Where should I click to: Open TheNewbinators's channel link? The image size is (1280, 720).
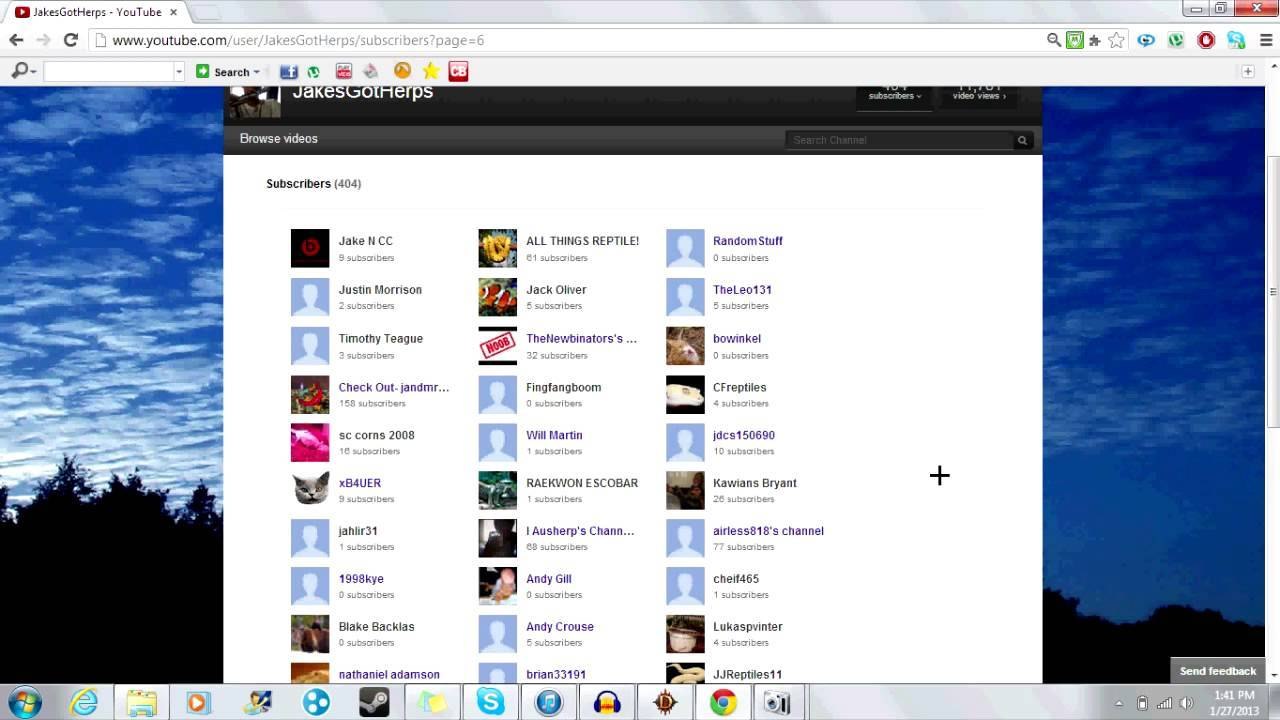[581, 338]
